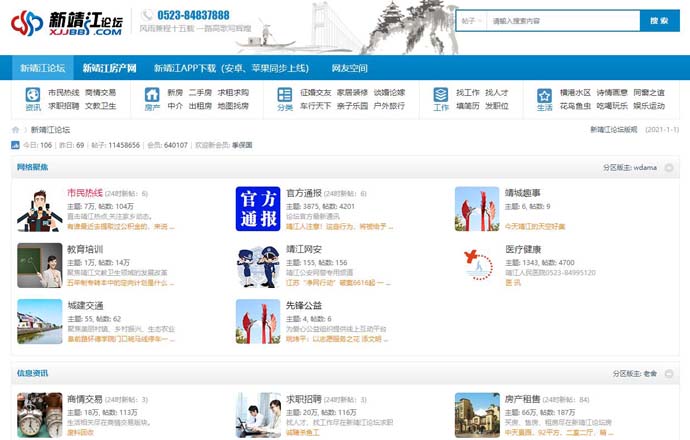Switch to the 新靖江房产网 tab
This screenshot has width=690, height=440.
click(109, 69)
